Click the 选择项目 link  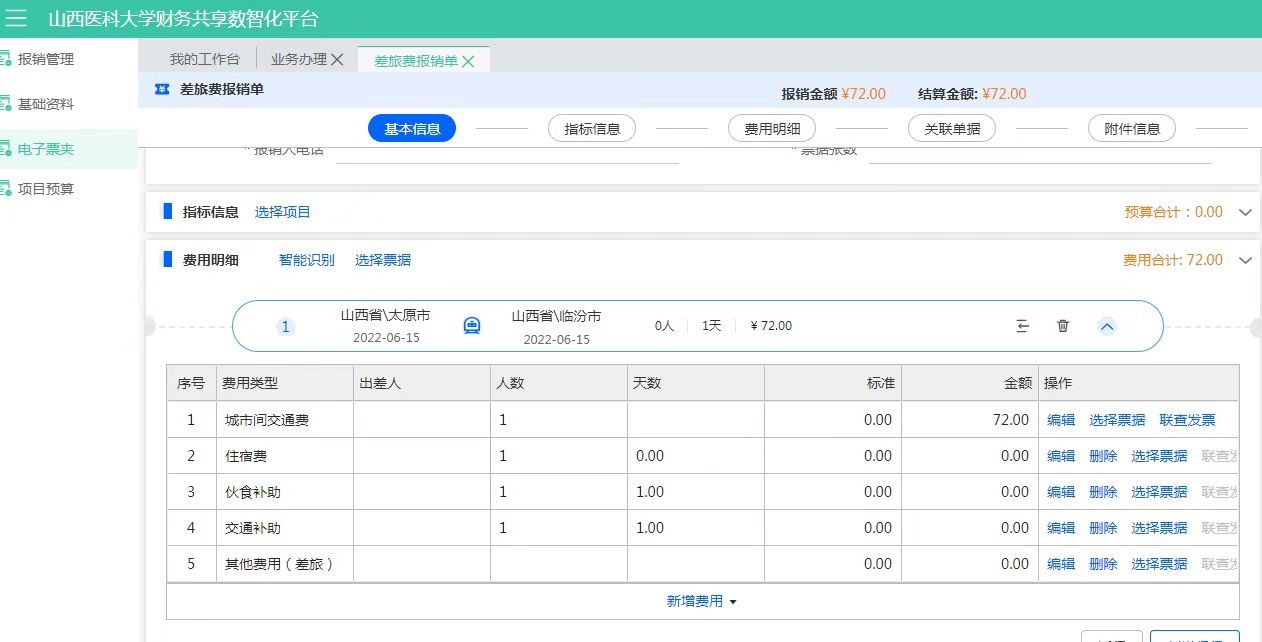click(283, 212)
